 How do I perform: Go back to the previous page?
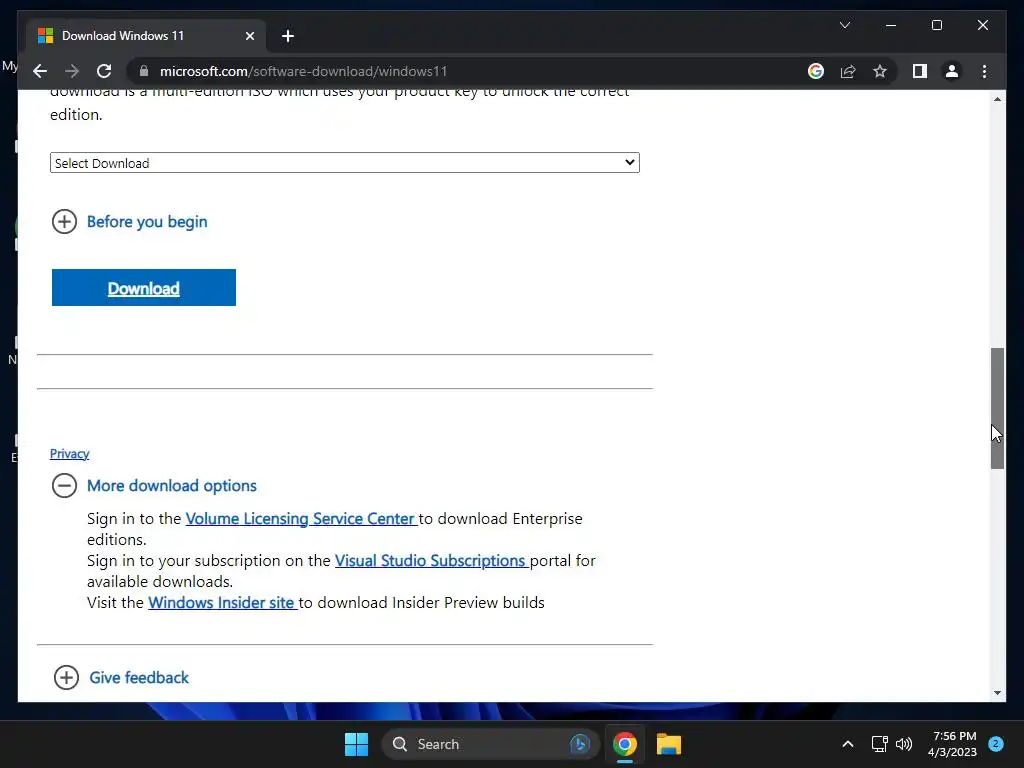40,71
